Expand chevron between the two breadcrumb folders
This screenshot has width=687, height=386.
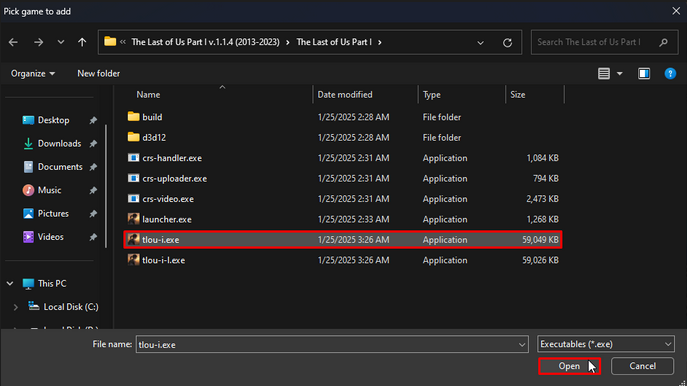[287, 42]
